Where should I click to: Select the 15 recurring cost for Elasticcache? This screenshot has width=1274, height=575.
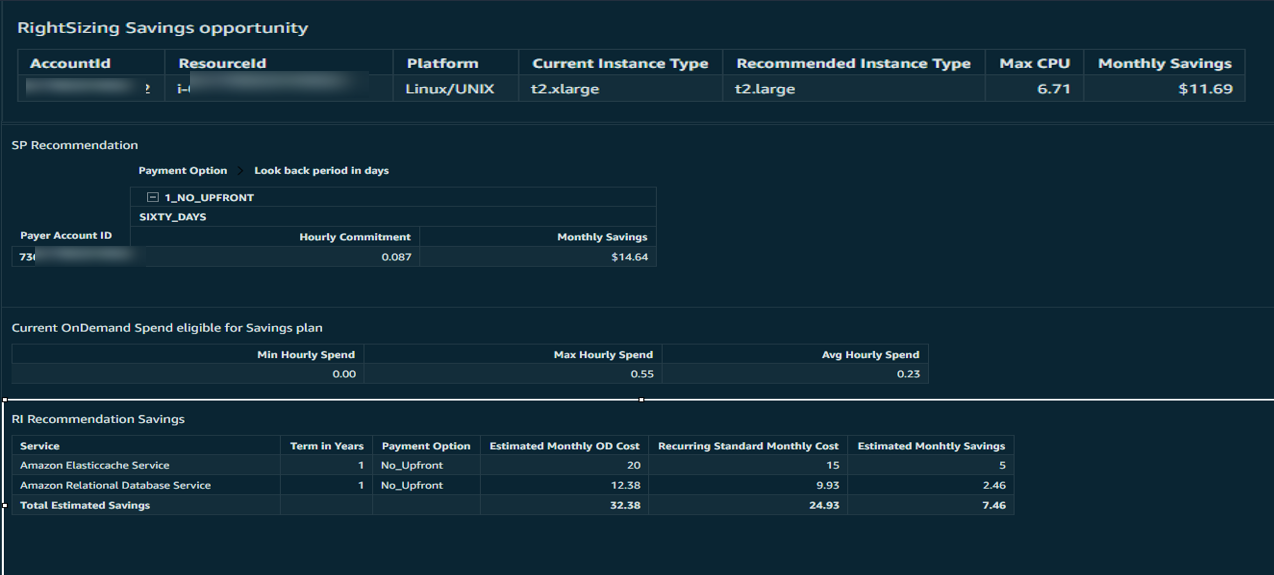click(x=832, y=465)
